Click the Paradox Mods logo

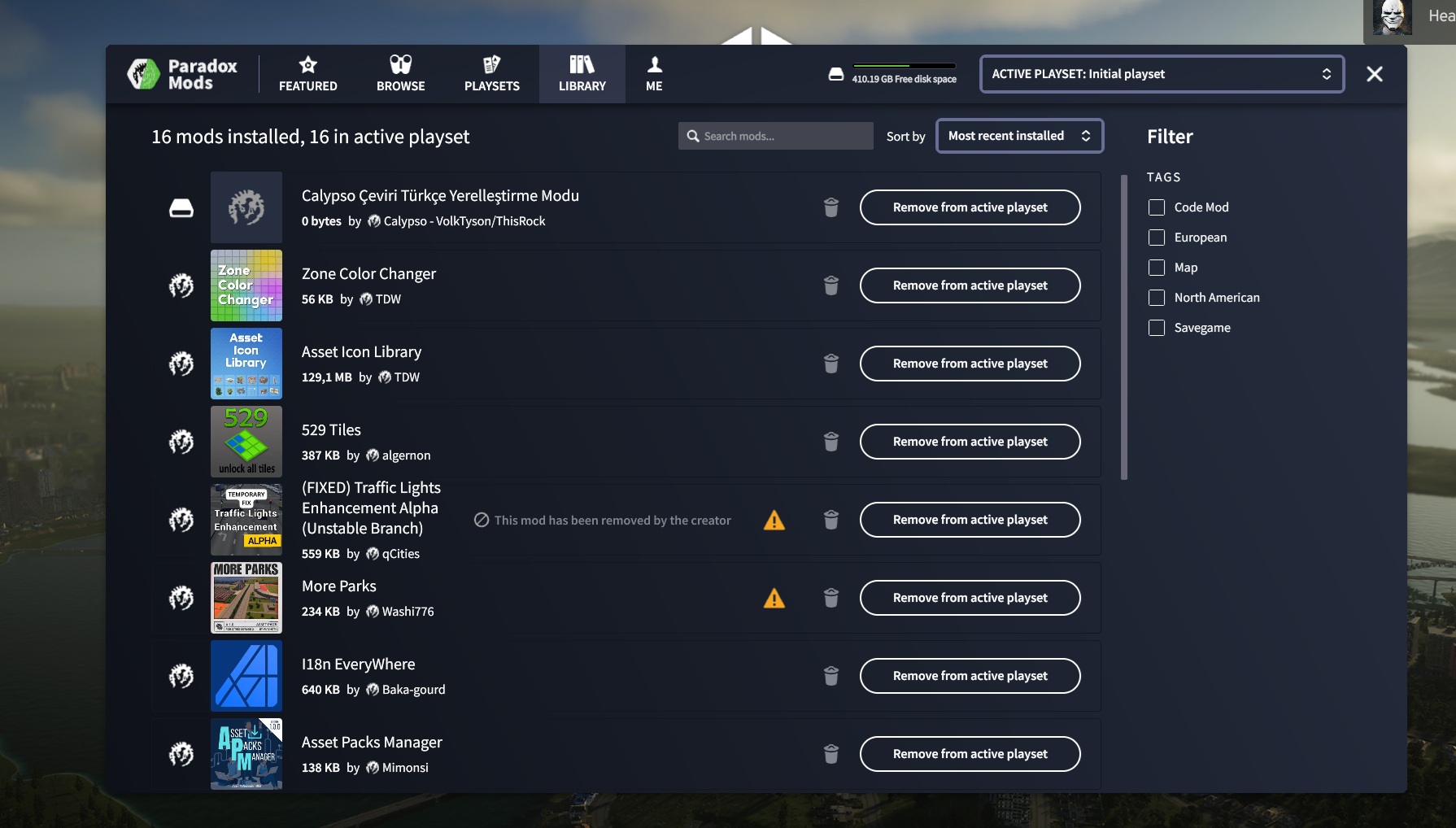click(182, 74)
